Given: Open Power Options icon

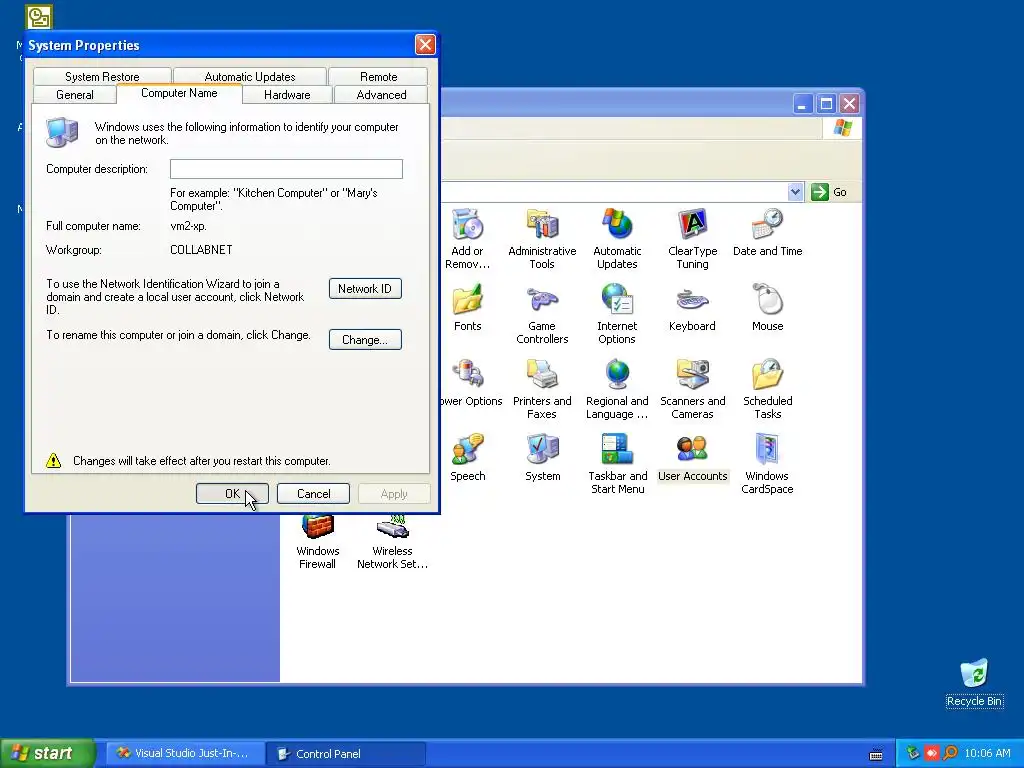Looking at the screenshot, I should (470, 383).
